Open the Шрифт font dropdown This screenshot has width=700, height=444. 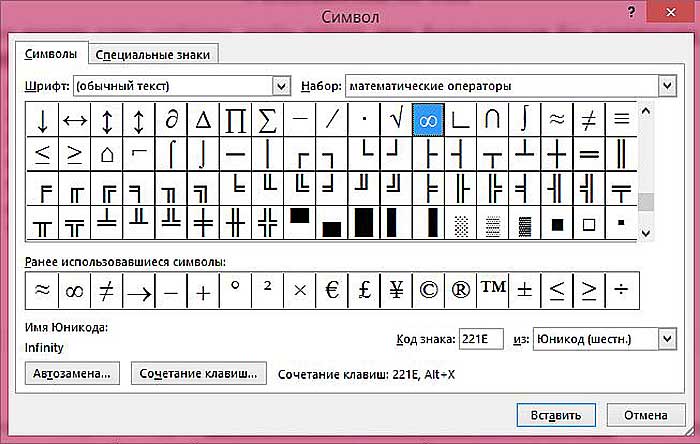pyautogui.click(x=281, y=87)
